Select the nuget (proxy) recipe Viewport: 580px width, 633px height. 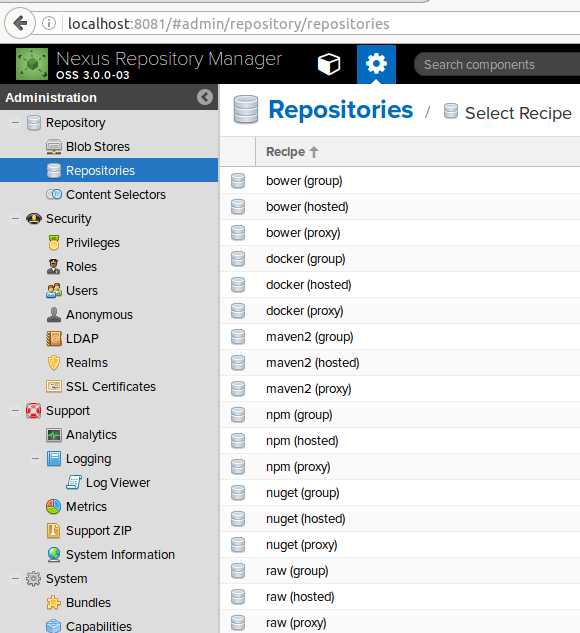pyautogui.click(x=302, y=545)
